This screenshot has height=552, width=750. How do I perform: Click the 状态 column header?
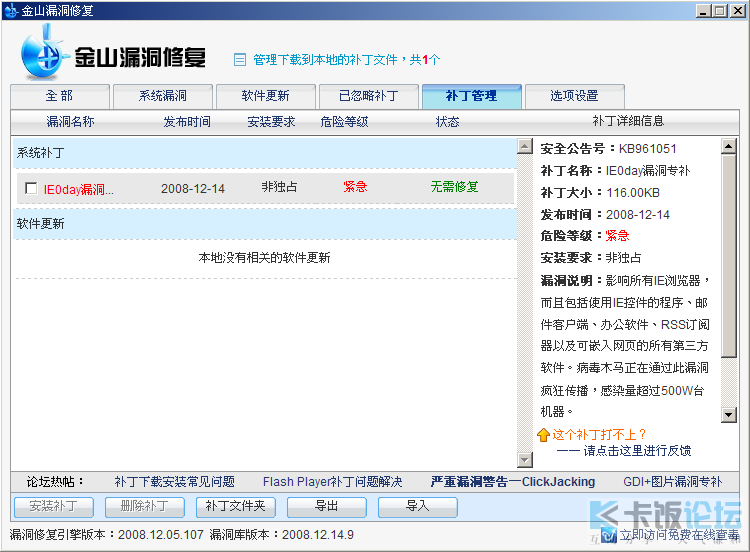click(448, 122)
